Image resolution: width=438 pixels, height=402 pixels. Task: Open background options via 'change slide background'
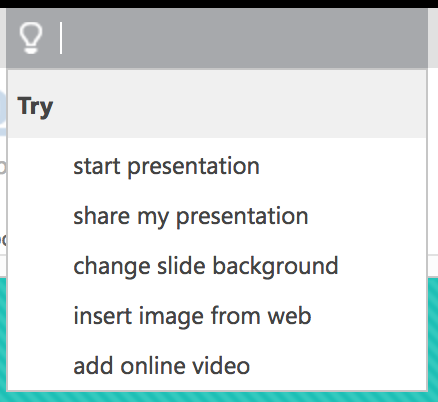[206, 266]
